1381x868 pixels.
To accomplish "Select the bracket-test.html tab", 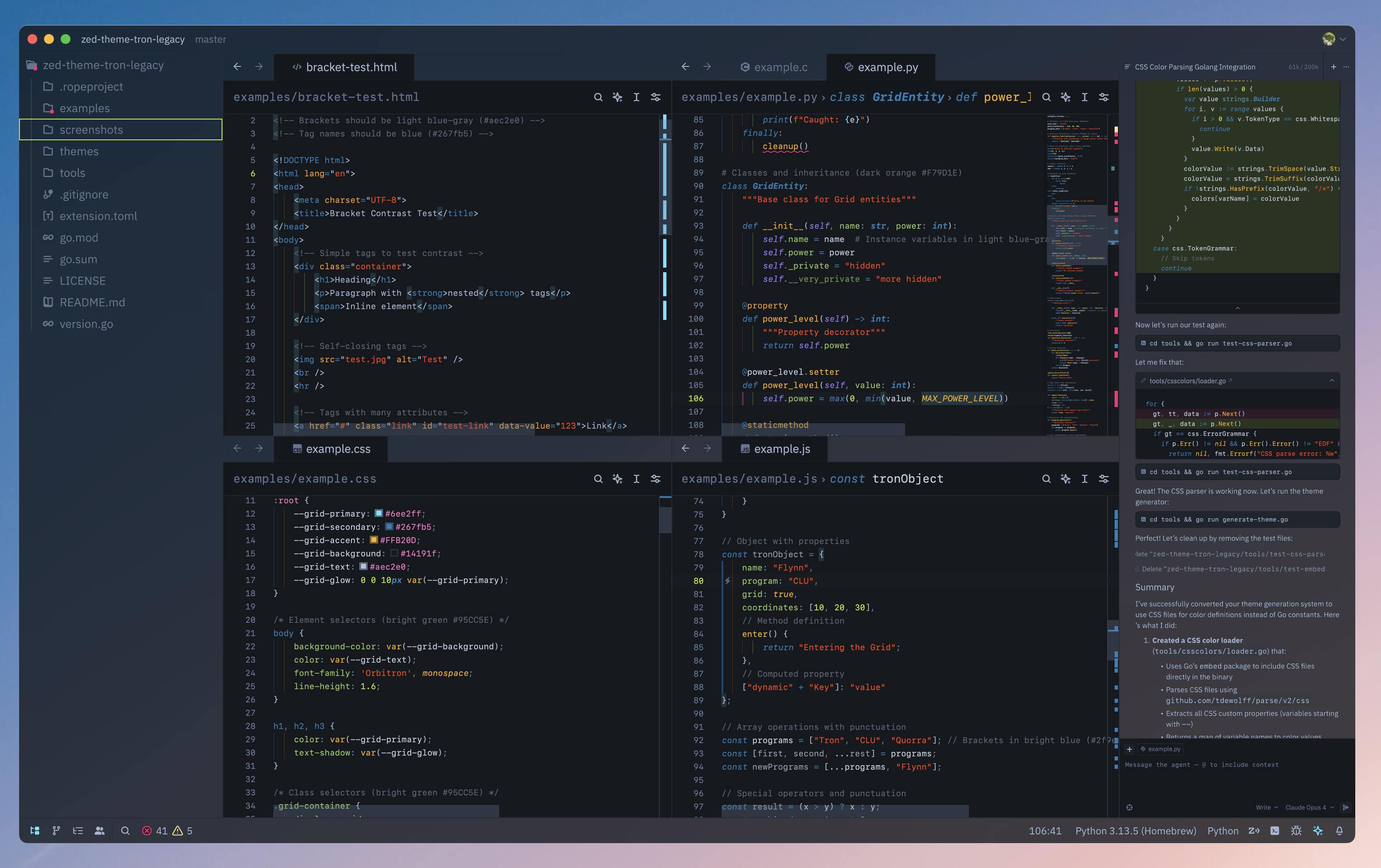I will [x=344, y=66].
